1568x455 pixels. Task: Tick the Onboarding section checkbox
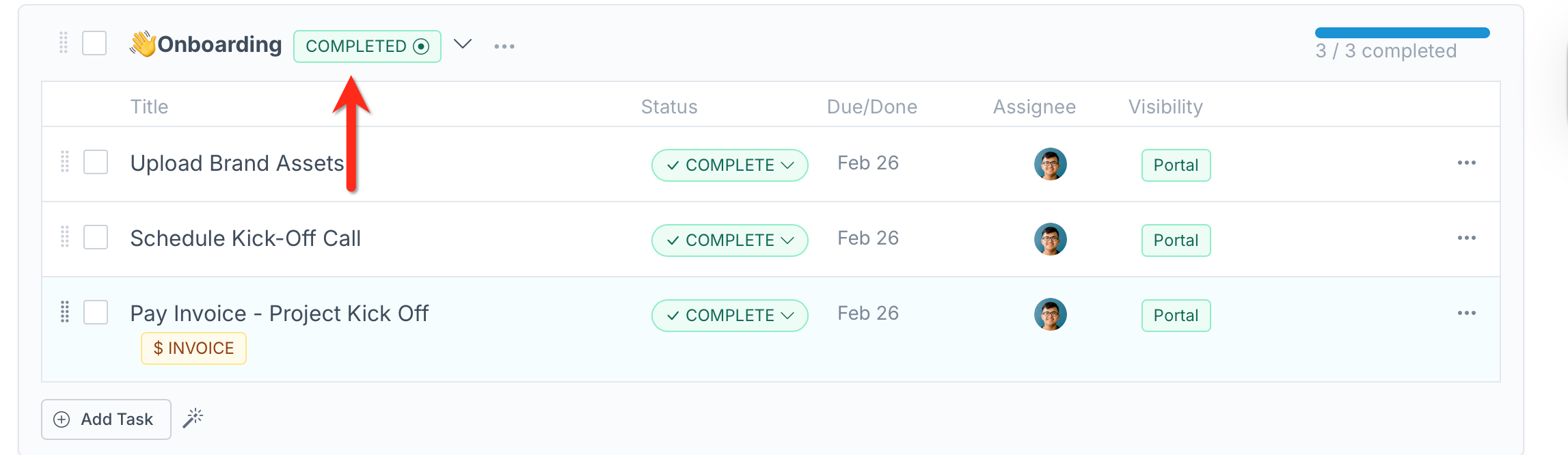(94, 43)
